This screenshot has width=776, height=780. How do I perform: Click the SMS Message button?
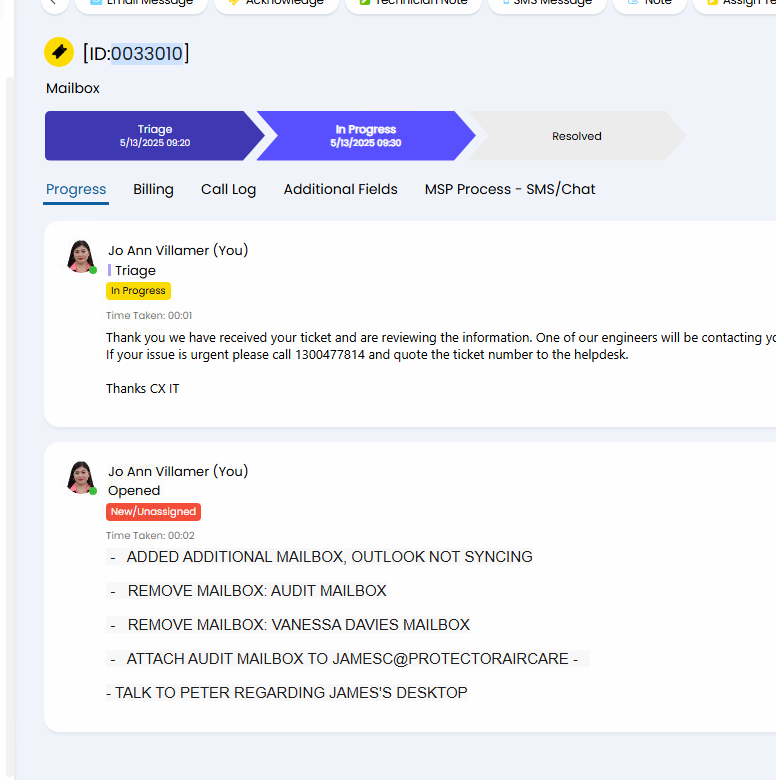pos(547,4)
